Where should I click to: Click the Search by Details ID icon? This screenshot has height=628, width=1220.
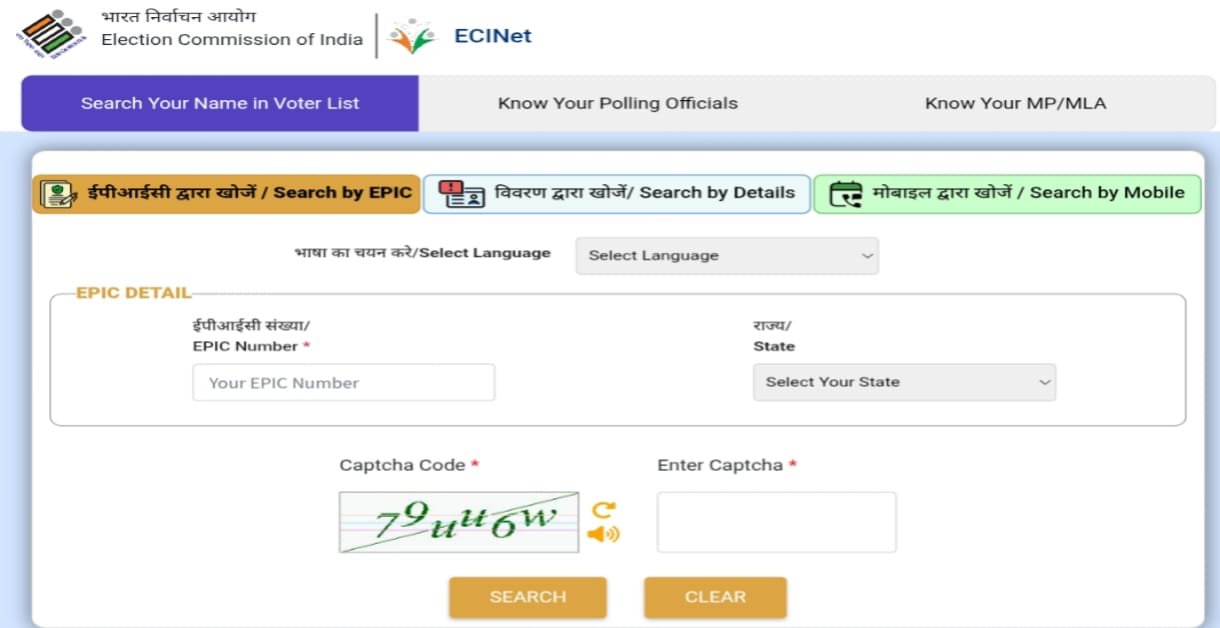pyautogui.click(x=461, y=194)
